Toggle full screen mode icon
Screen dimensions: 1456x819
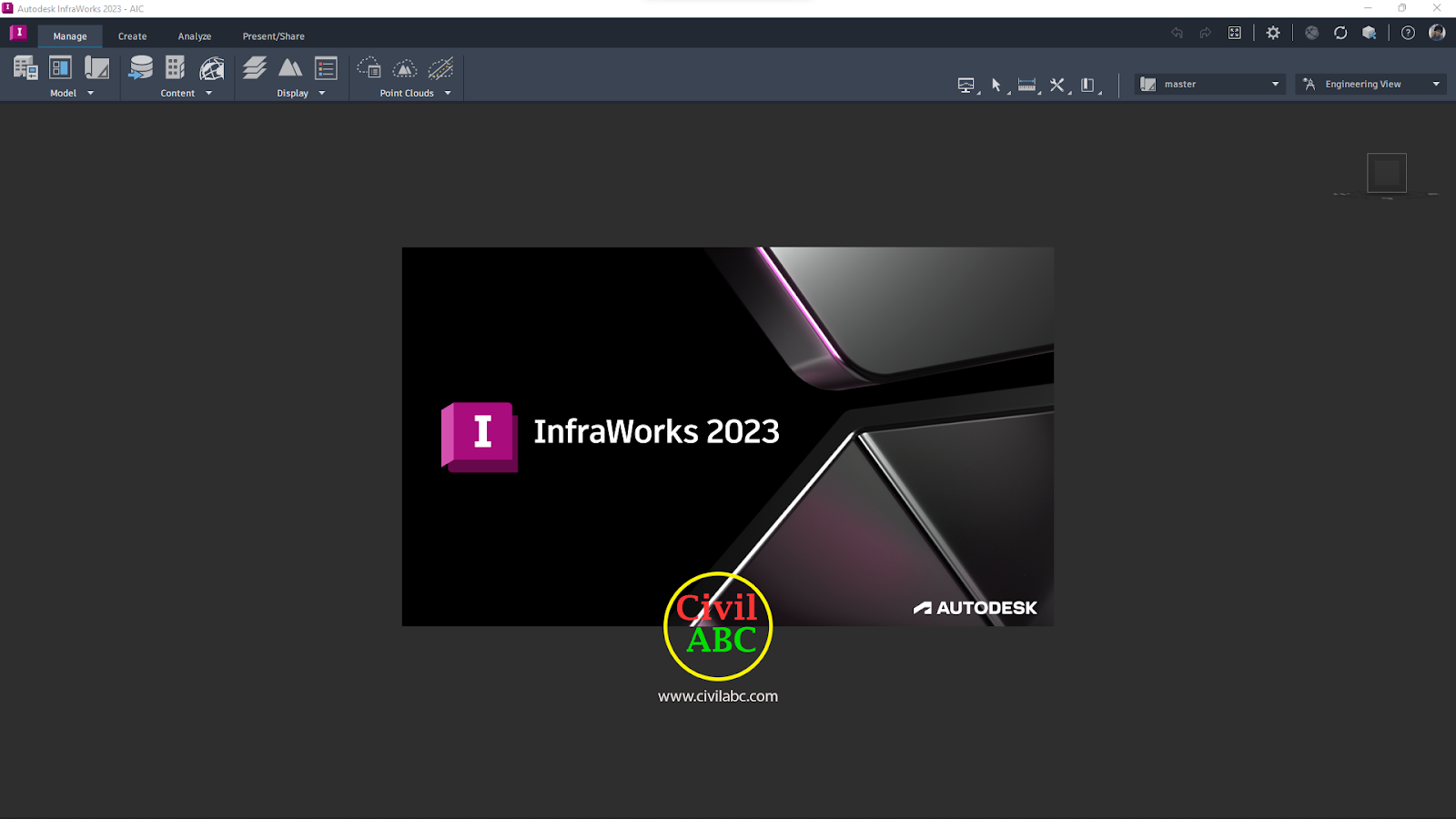click(1235, 33)
